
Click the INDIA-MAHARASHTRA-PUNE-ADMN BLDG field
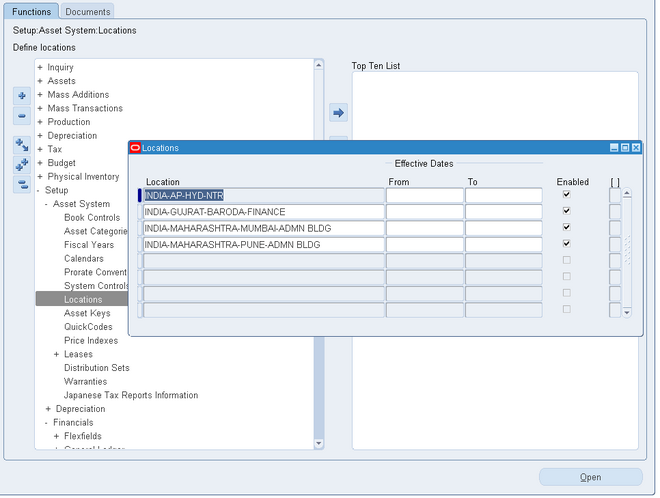[x=263, y=245]
